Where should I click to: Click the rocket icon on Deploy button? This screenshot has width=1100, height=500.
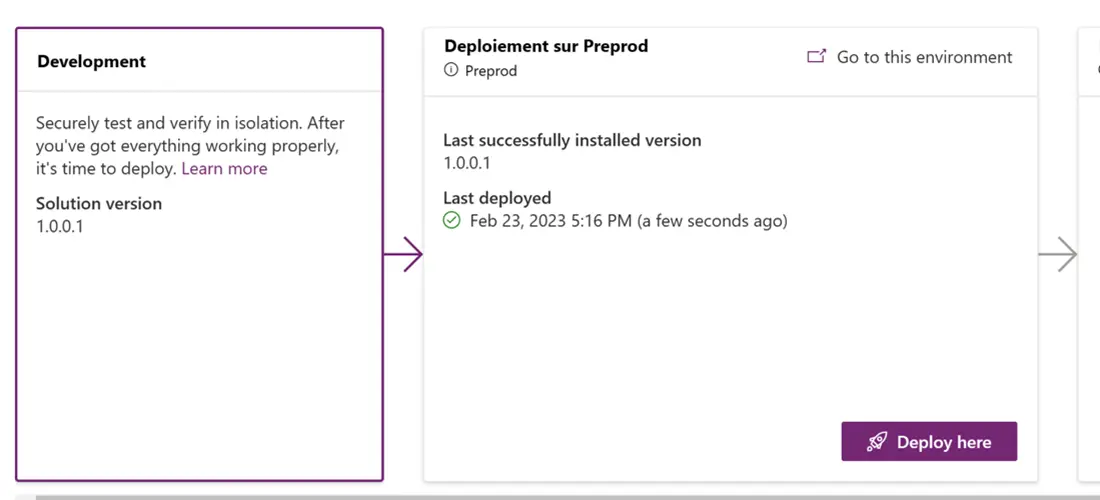pyautogui.click(x=876, y=442)
